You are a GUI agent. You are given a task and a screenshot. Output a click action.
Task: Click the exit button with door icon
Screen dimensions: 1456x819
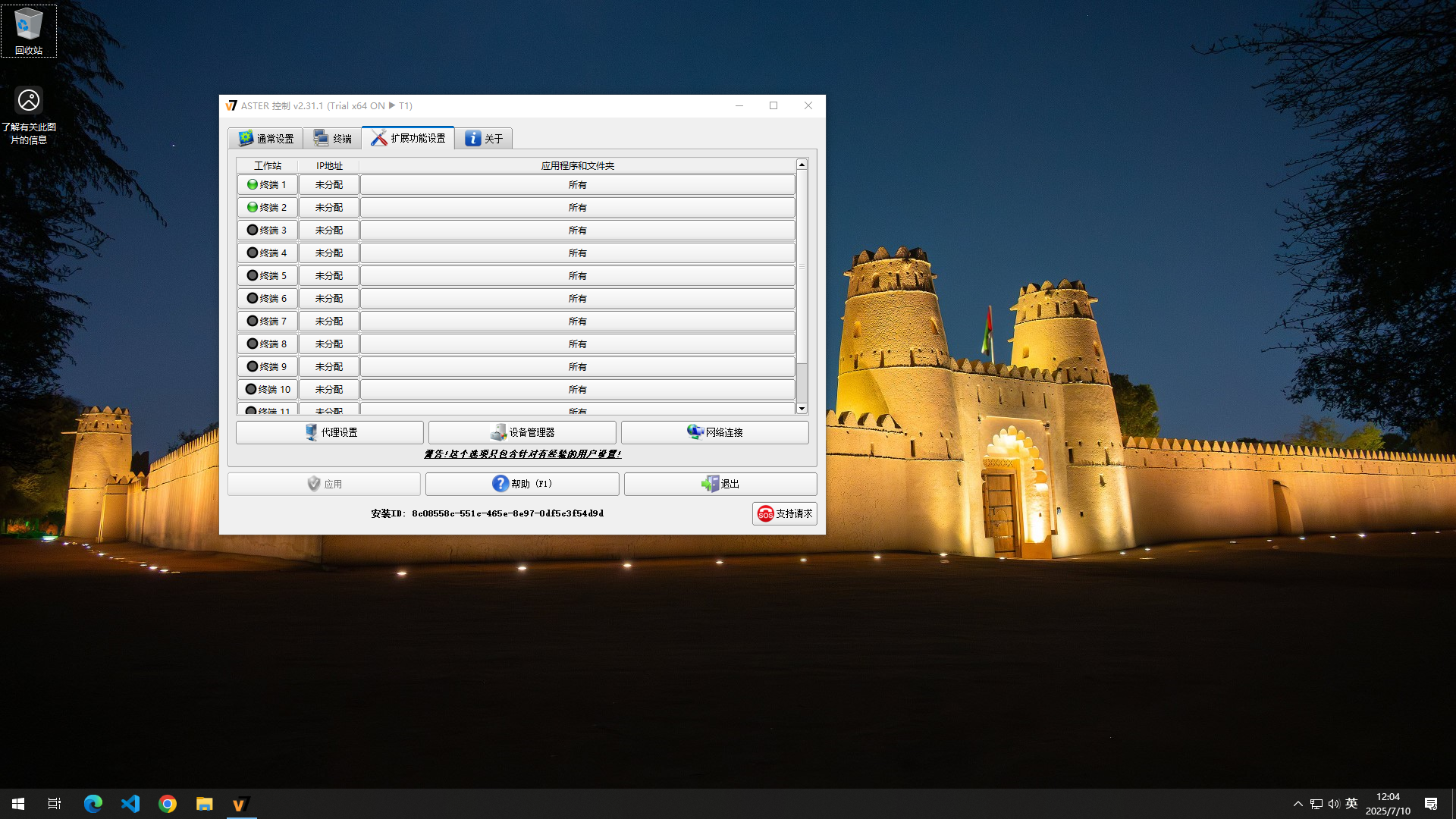pos(720,484)
